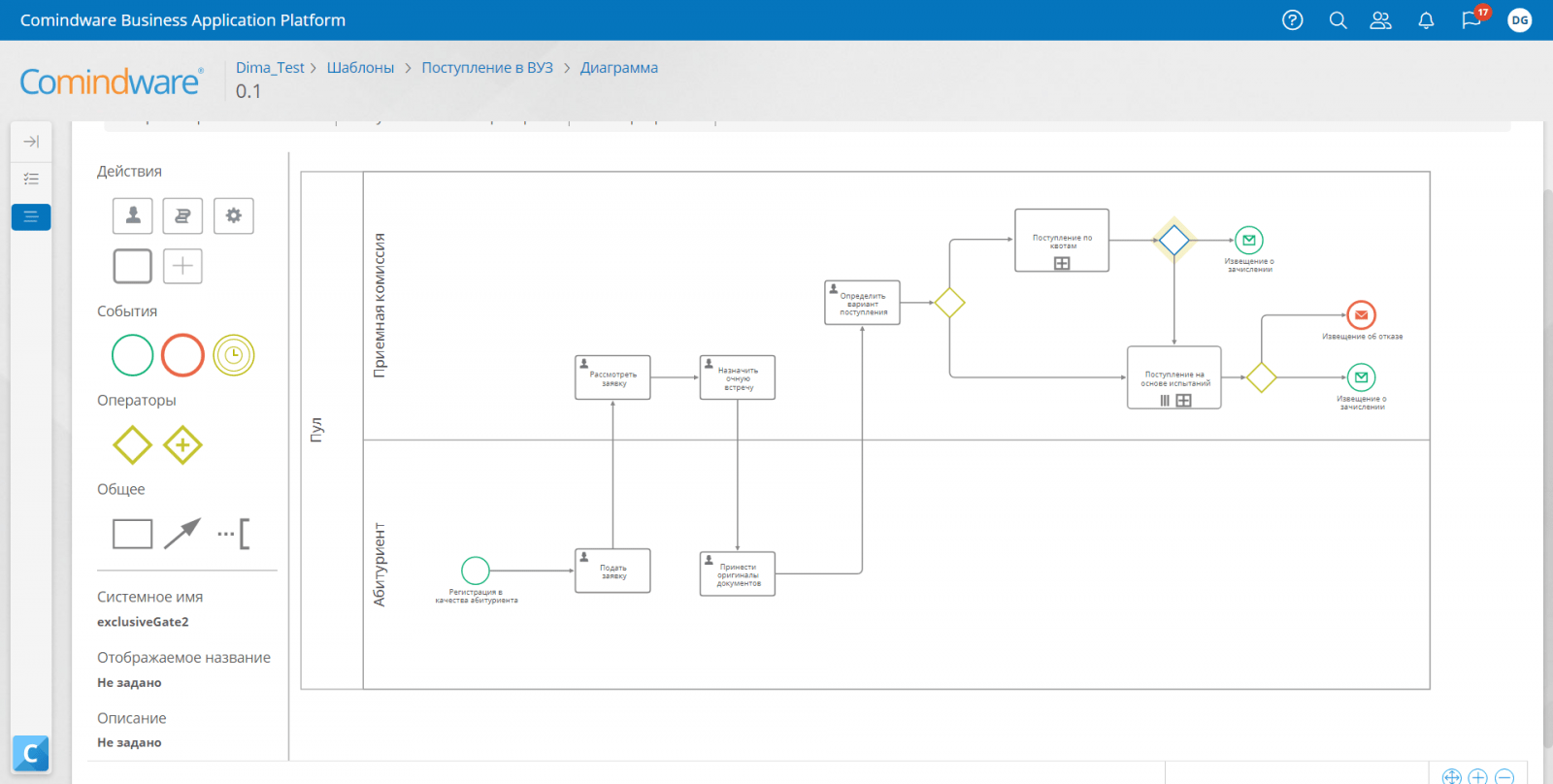Screen dimensions: 1553x784
Task: Choose the collapsed subprocess plus element
Action: pos(182,266)
